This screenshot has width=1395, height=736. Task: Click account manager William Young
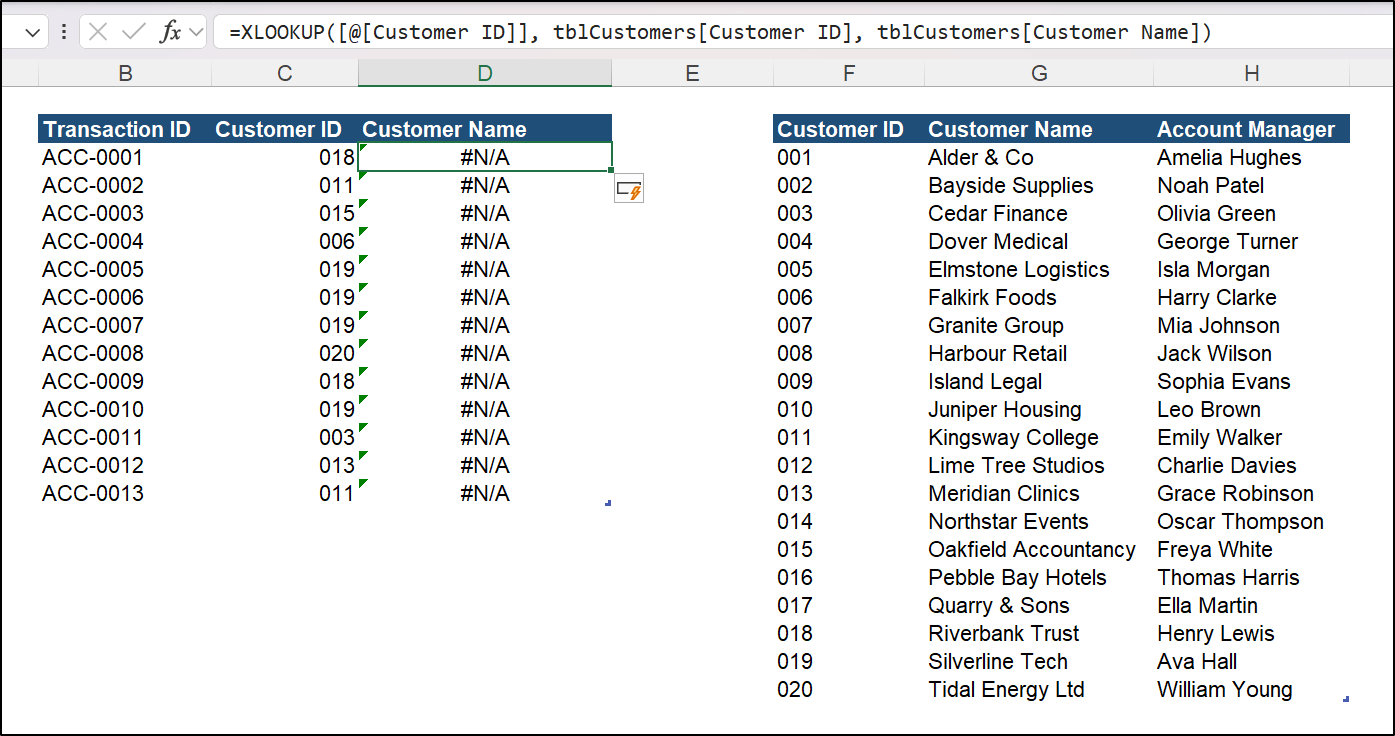tap(1252, 689)
